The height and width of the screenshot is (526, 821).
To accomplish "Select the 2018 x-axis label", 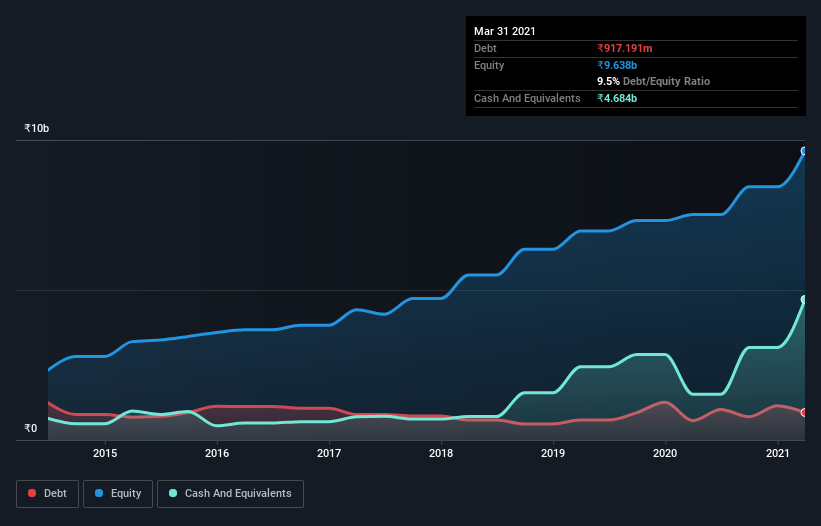I will 441,453.
